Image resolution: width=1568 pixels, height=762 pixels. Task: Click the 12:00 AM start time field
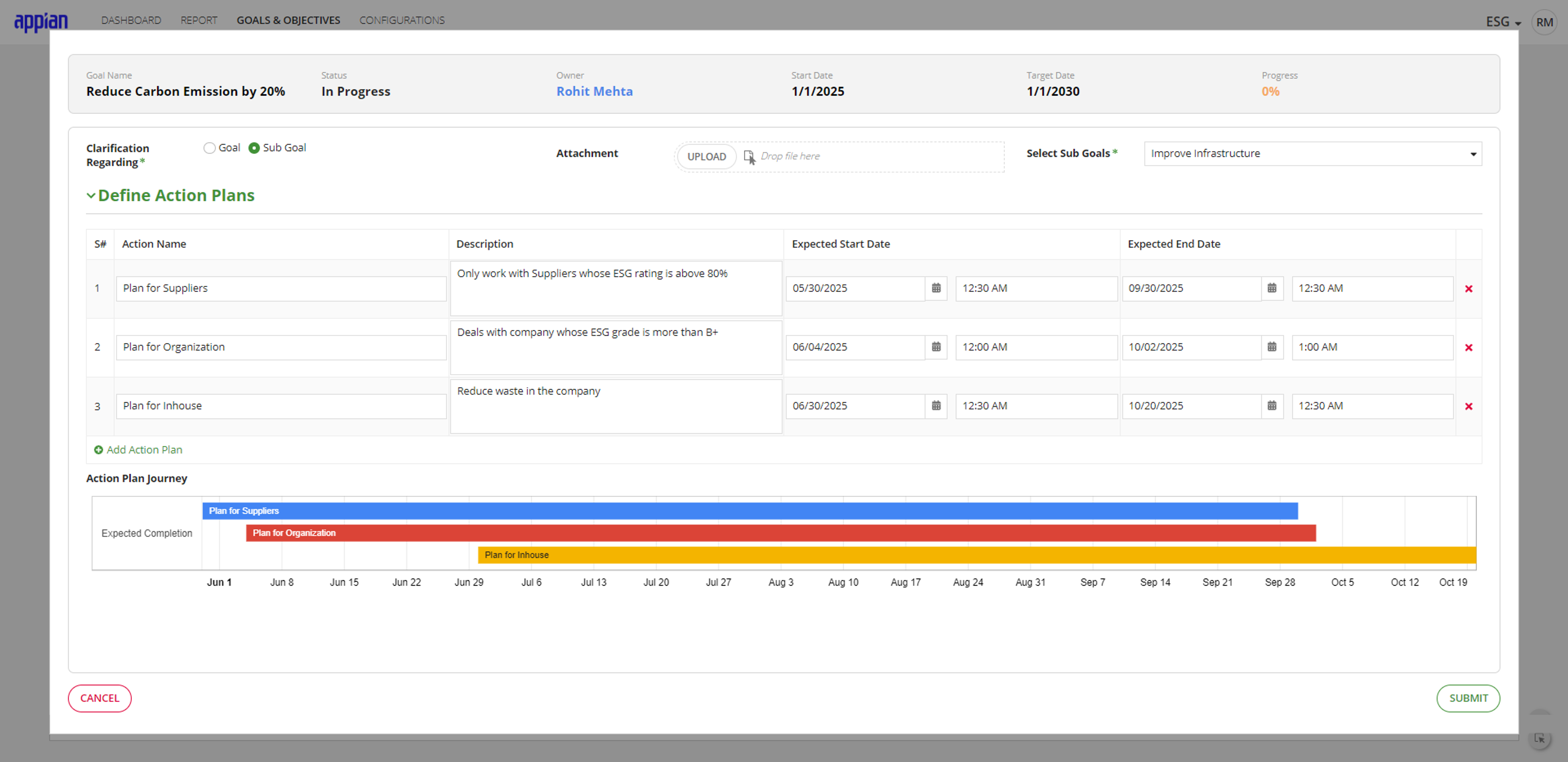[1036, 348]
